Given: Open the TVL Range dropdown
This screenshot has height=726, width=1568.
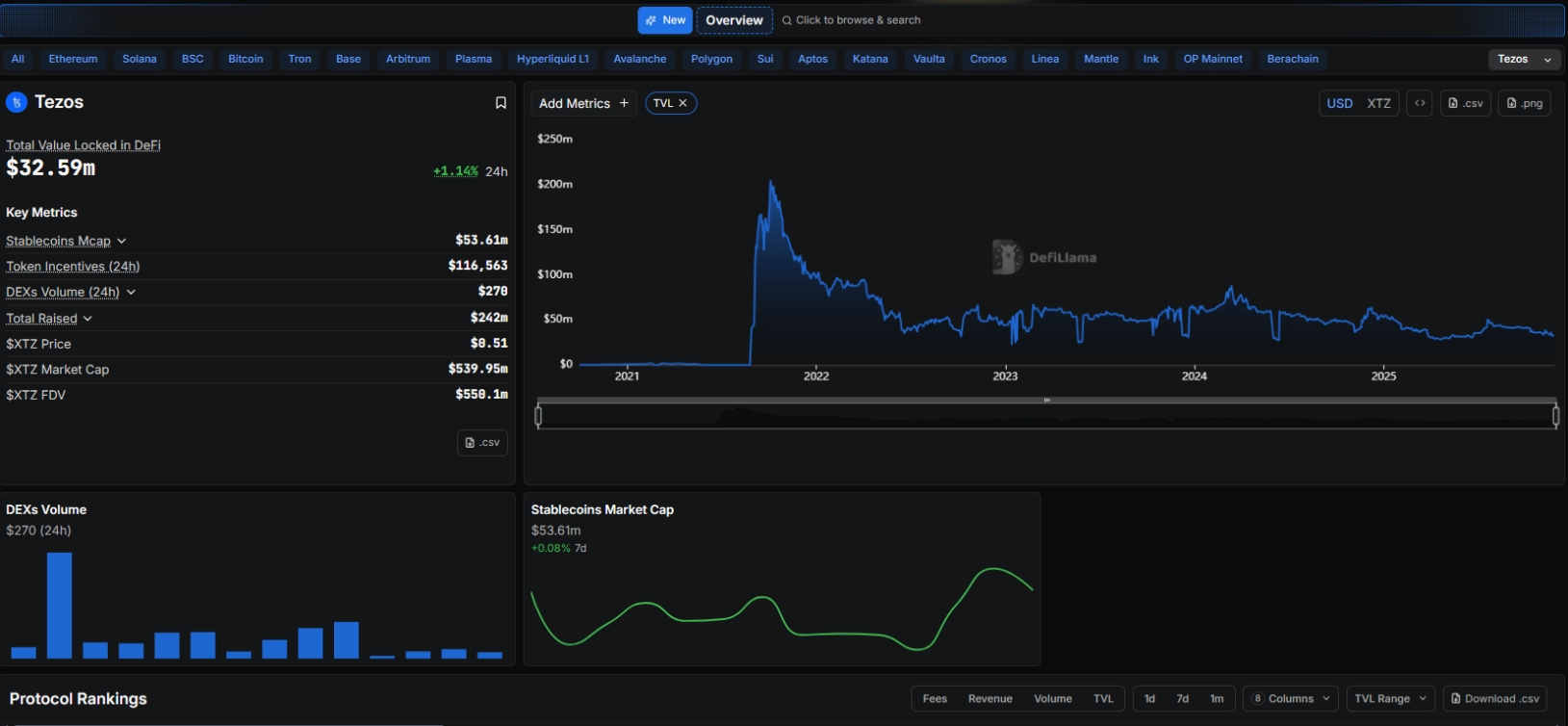Looking at the screenshot, I should coord(1390,699).
